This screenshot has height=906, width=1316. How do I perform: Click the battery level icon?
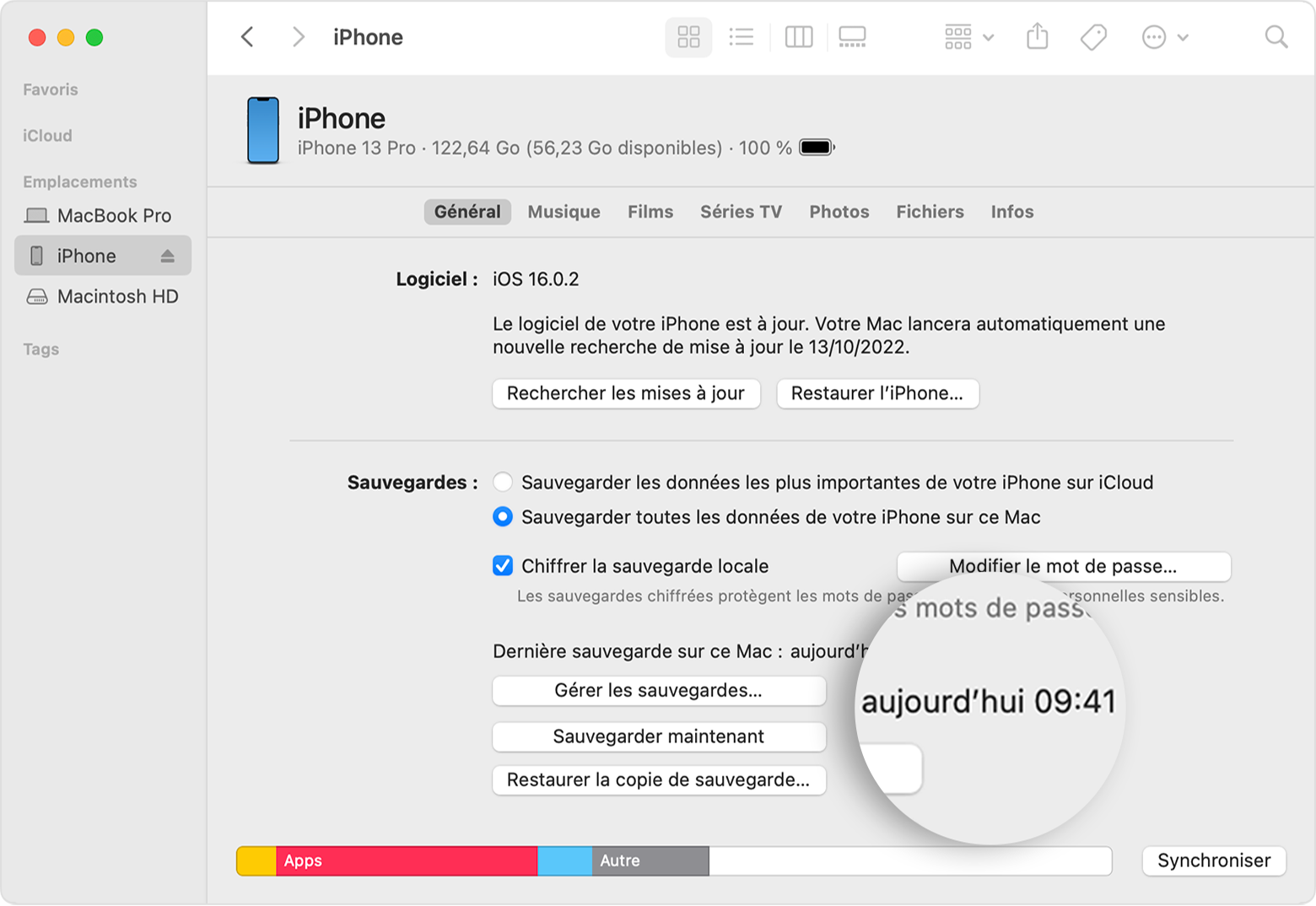click(x=817, y=148)
